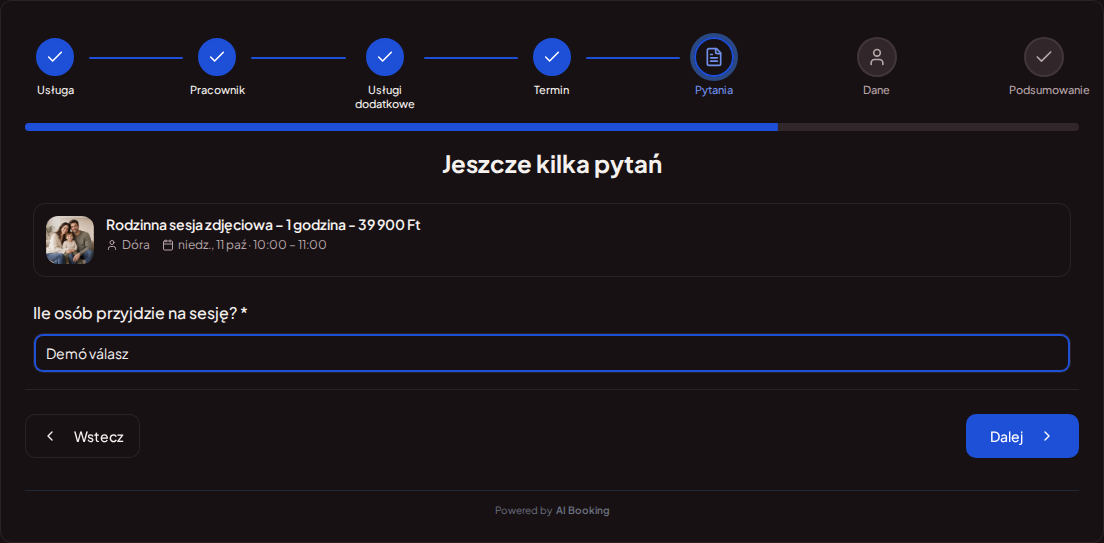Click the Dane step label
Viewport: 1104px width, 543px height.
(x=877, y=90)
